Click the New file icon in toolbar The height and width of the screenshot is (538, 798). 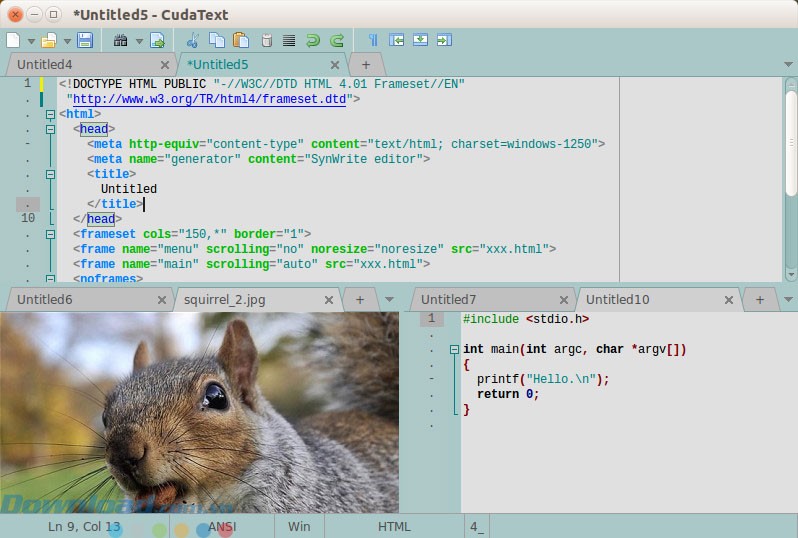(13, 41)
